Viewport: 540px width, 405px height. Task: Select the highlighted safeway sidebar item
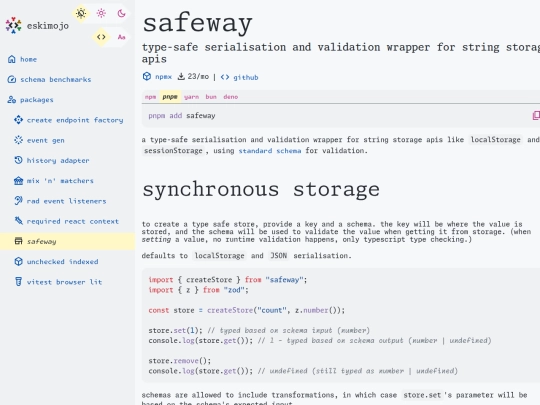68,241
